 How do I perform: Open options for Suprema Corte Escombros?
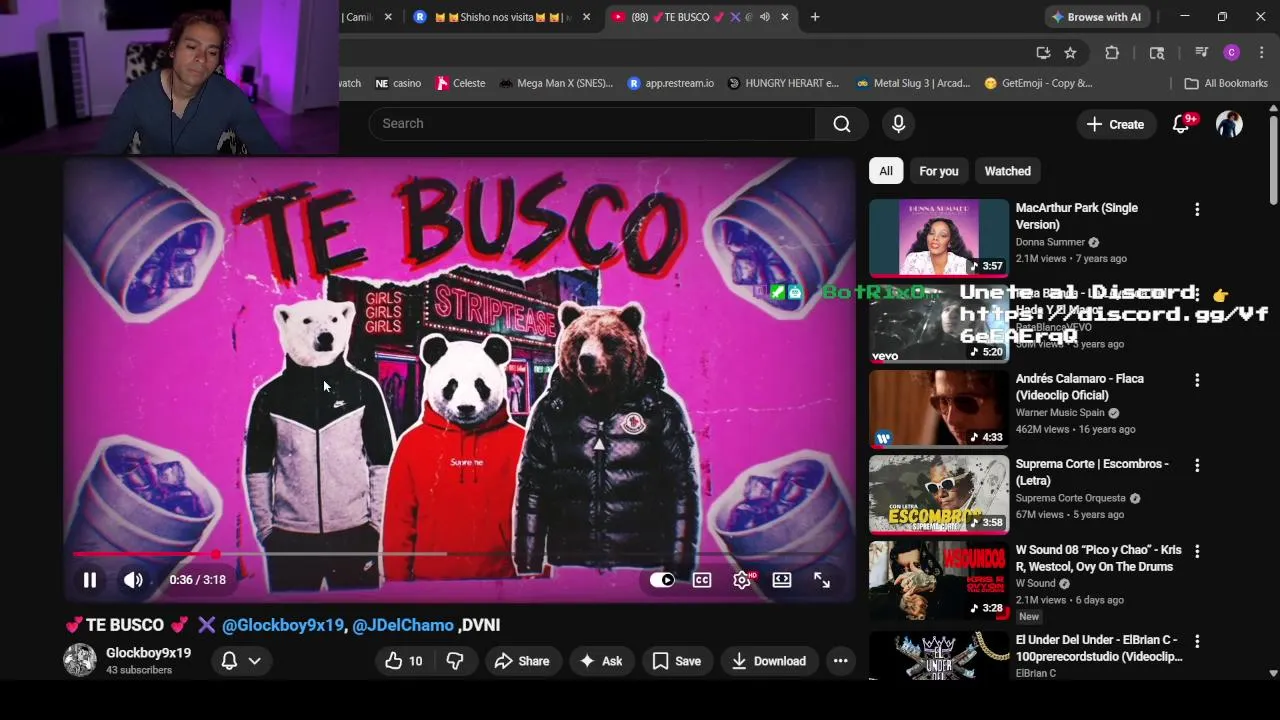coord(1197,465)
